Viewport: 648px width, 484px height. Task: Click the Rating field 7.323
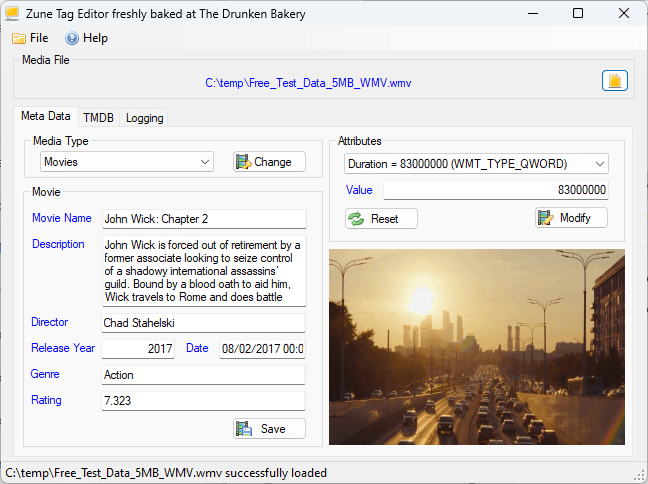pos(203,401)
